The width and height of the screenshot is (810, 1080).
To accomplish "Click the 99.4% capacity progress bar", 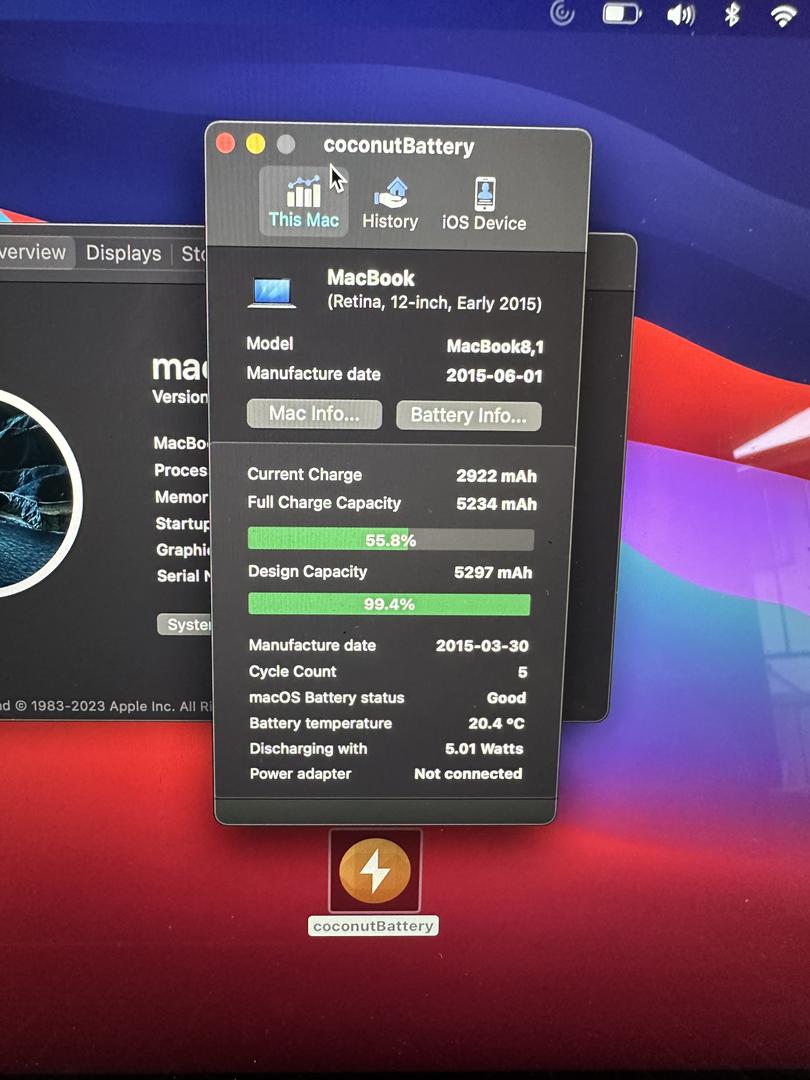I will (x=389, y=604).
